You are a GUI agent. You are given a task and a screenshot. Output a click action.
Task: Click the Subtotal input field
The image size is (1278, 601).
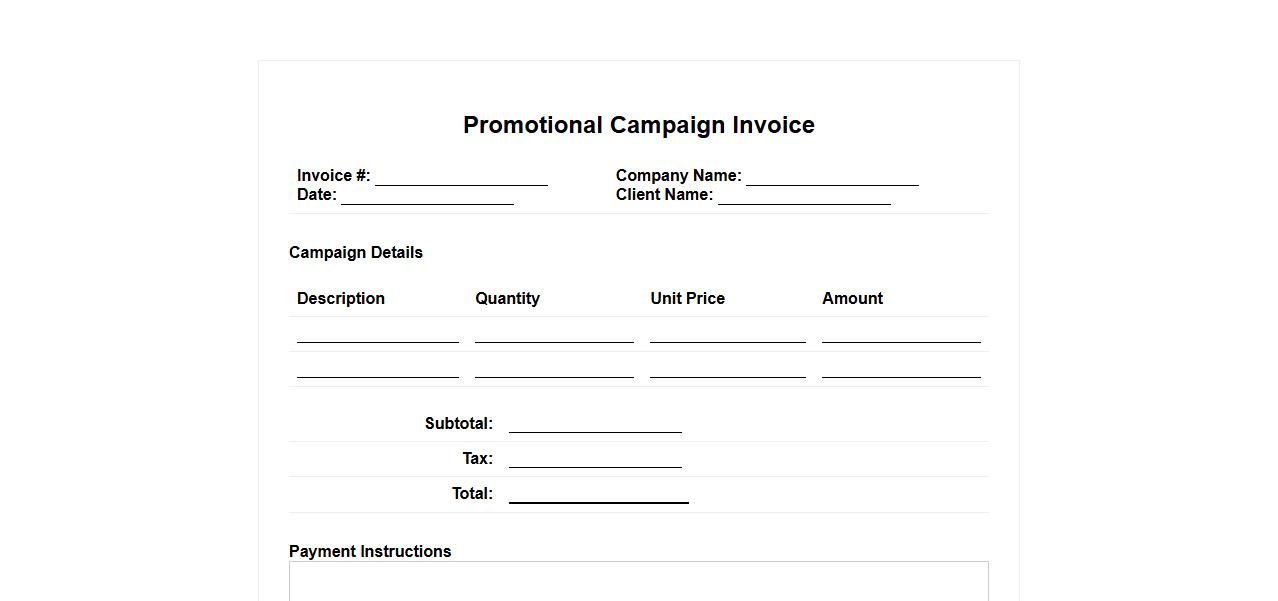point(595,424)
